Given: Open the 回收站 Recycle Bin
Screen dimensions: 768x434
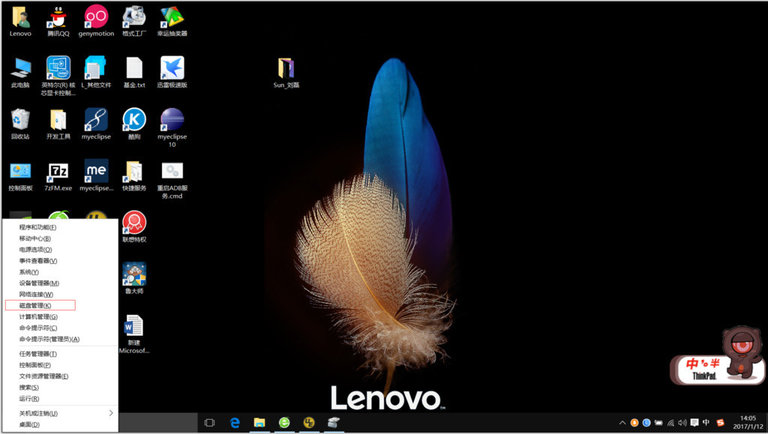Looking at the screenshot, I should [20, 124].
